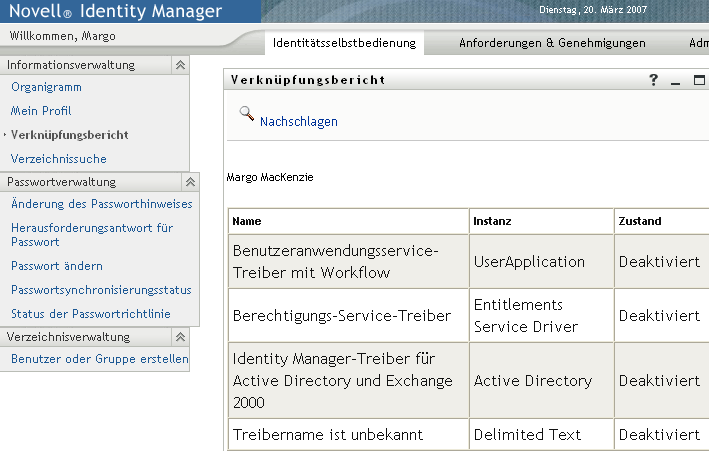Image resolution: width=709 pixels, height=451 pixels.
Task: Switch to Identitätsselbstbedienung tab
Action: (346, 43)
